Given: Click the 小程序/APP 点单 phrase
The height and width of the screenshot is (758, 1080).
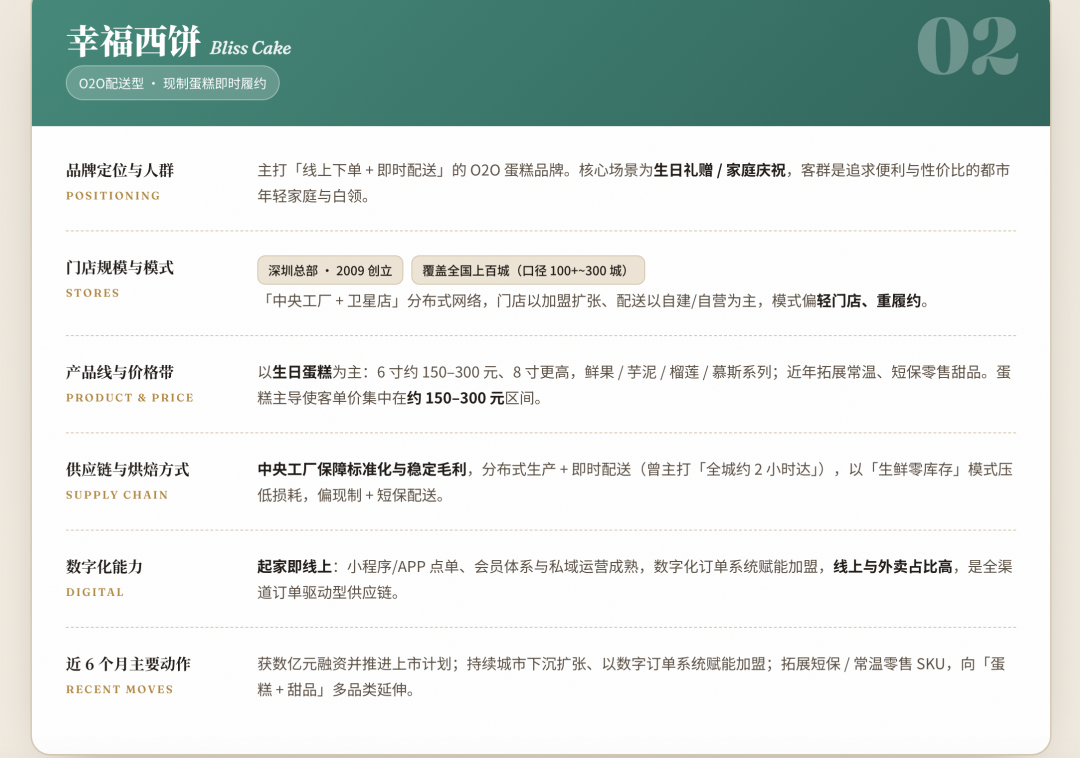Looking at the screenshot, I should (x=403, y=567).
